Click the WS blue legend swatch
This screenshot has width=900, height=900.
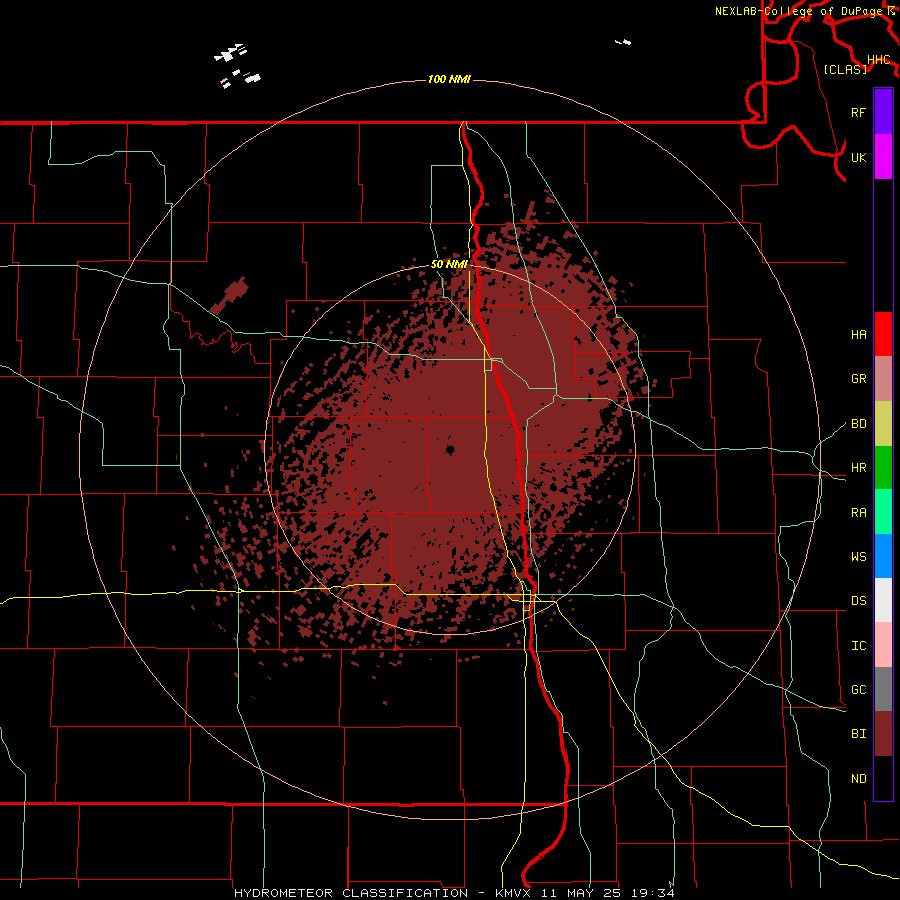coord(883,556)
